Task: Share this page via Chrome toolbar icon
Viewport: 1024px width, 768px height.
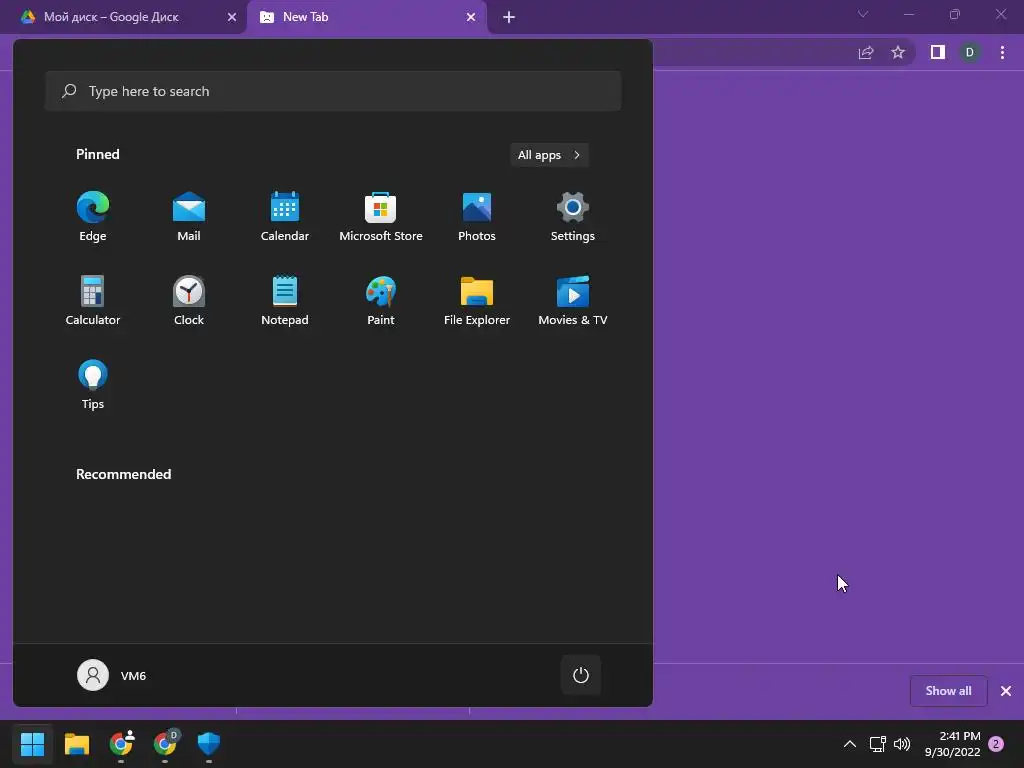Action: click(x=866, y=52)
